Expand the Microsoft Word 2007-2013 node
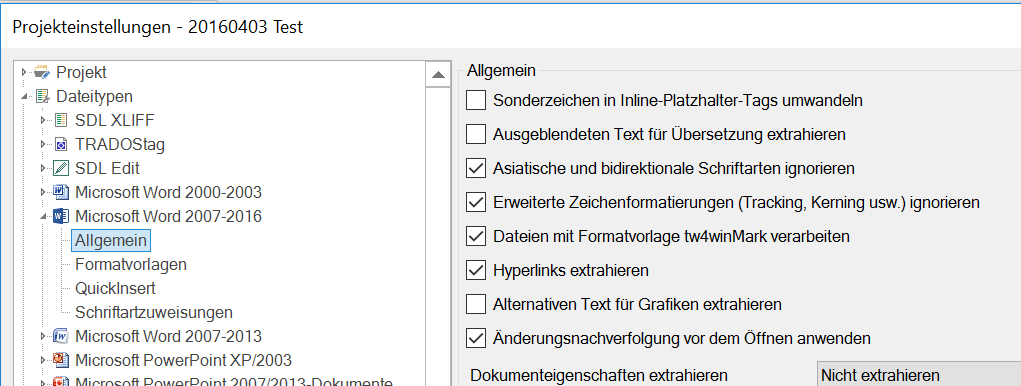This screenshot has width=1021, height=386. coord(43,337)
